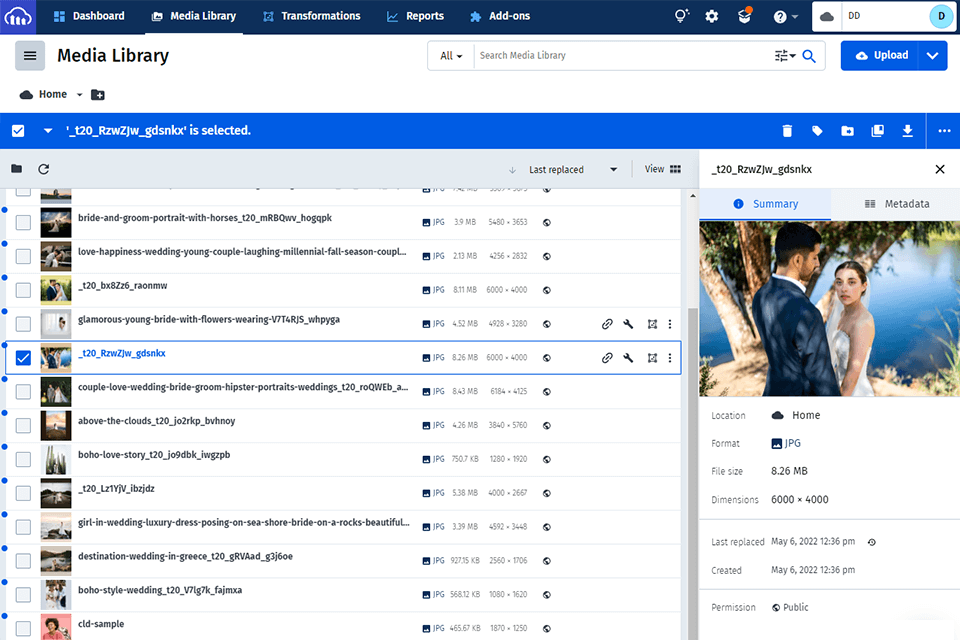Open the _t20_RzwZJw_gdsnkx asset name link
The height and width of the screenshot is (640, 960).
(x=122, y=353)
